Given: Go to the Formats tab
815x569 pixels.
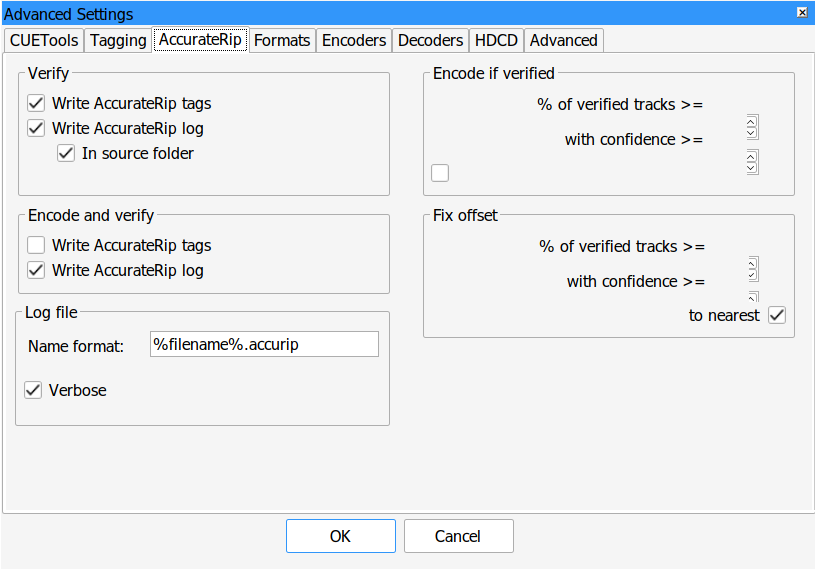Looking at the screenshot, I should click(x=282, y=40).
